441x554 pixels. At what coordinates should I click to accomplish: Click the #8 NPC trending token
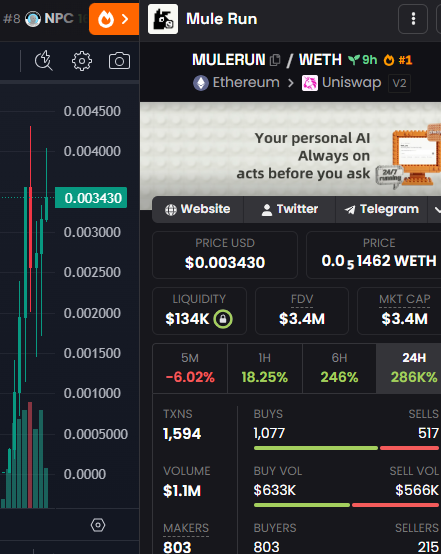(x=44, y=18)
